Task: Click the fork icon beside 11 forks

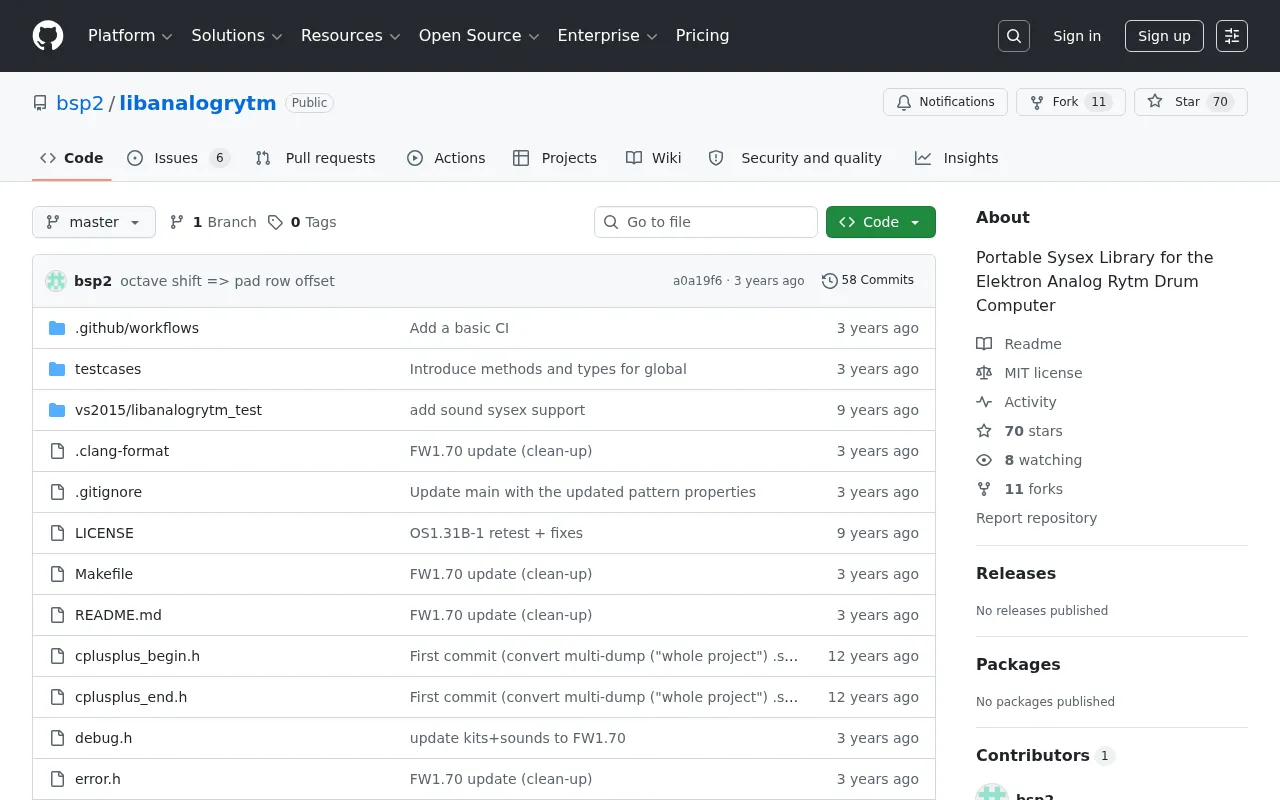Action: click(984, 489)
